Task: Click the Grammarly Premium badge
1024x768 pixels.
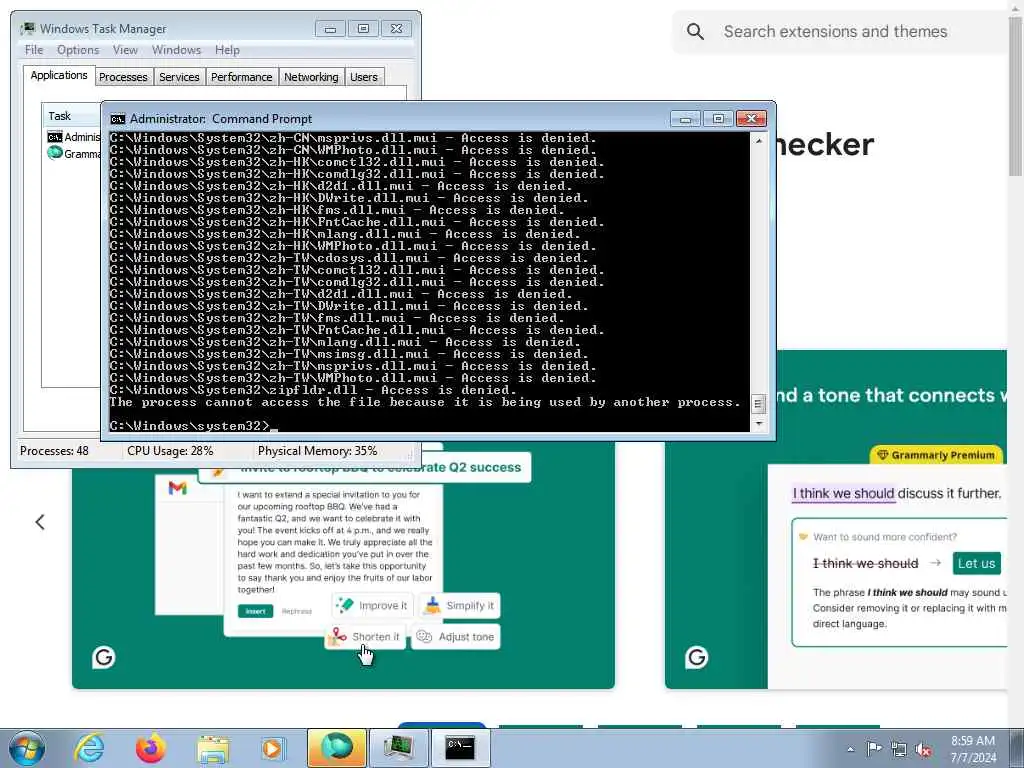Action: (x=936, y=455)
